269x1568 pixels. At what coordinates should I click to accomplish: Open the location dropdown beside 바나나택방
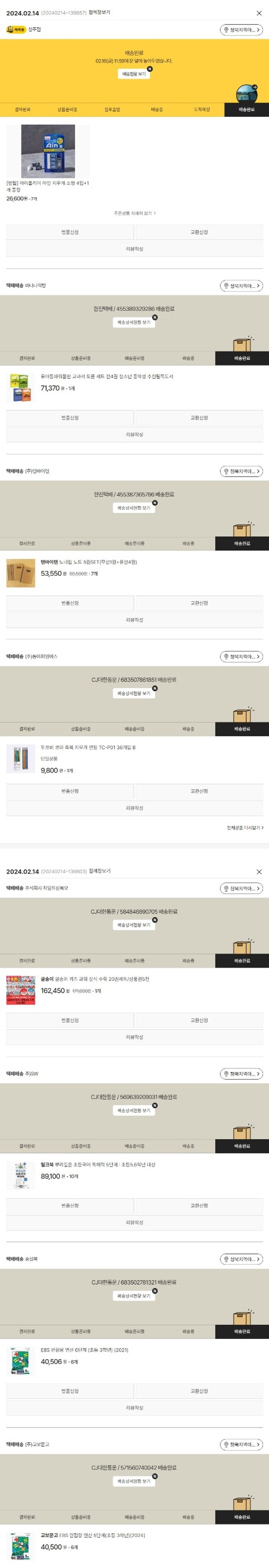pyautogui.click(x=241, y=286)
